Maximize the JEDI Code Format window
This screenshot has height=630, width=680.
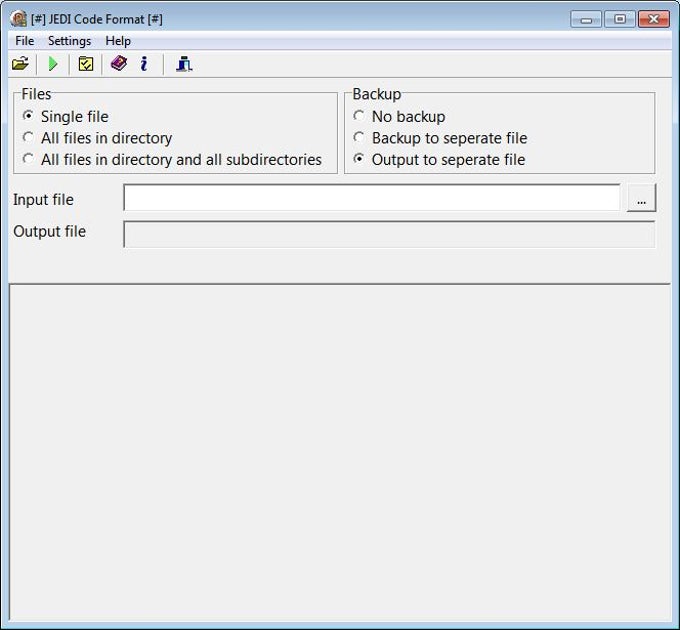pos(619,19)
